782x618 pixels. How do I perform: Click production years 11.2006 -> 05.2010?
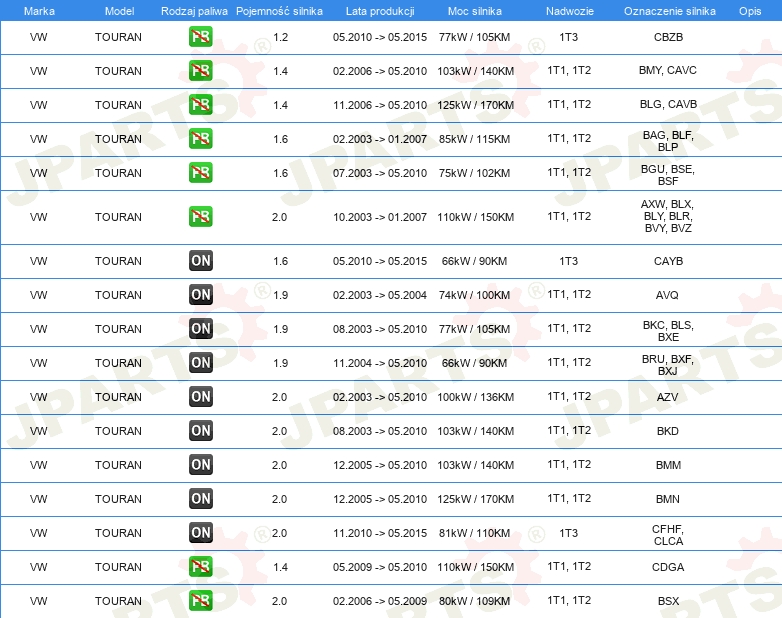(380, 105)
